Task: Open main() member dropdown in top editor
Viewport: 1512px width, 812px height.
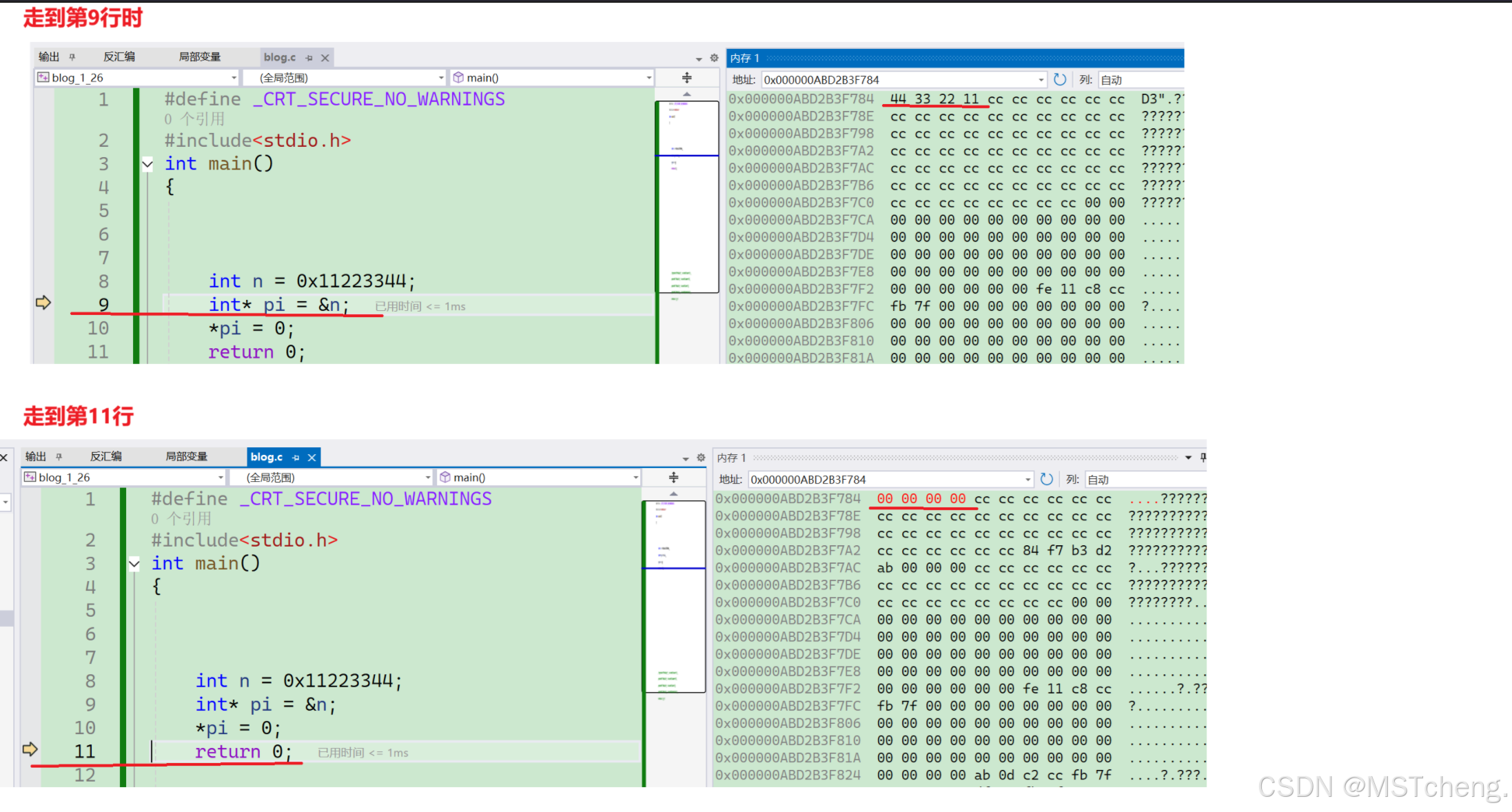Action: coord(648,78)
